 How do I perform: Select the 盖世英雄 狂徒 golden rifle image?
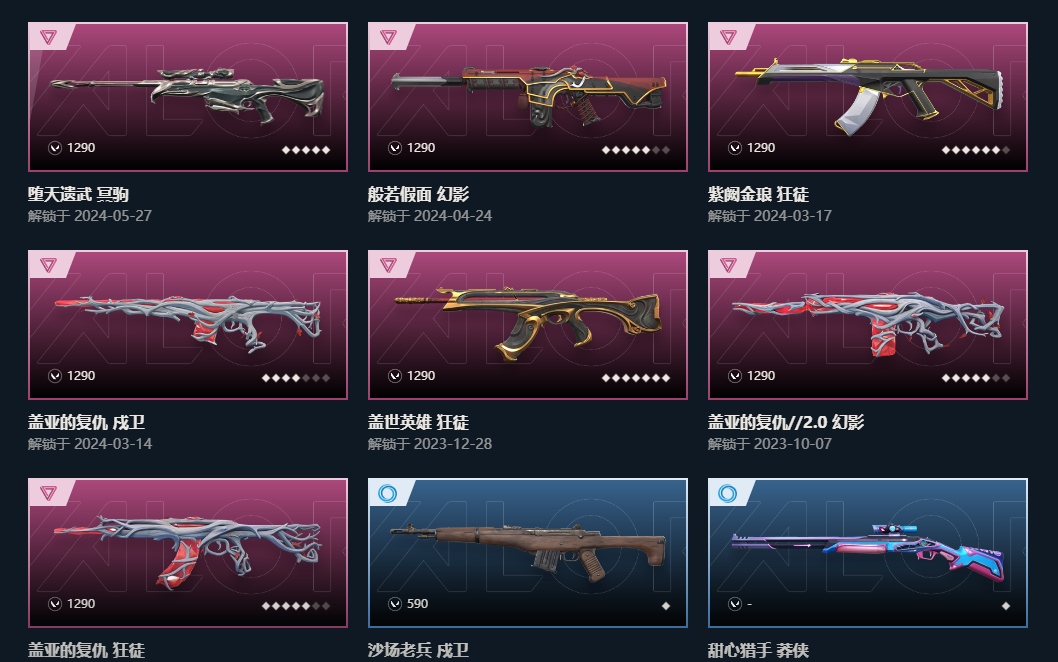pos(528,323)
